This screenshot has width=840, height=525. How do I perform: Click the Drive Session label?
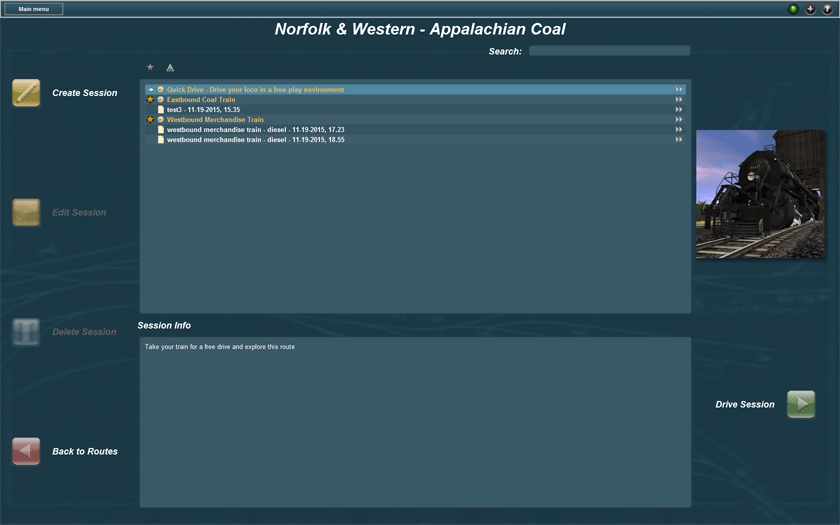pos(745,404)
